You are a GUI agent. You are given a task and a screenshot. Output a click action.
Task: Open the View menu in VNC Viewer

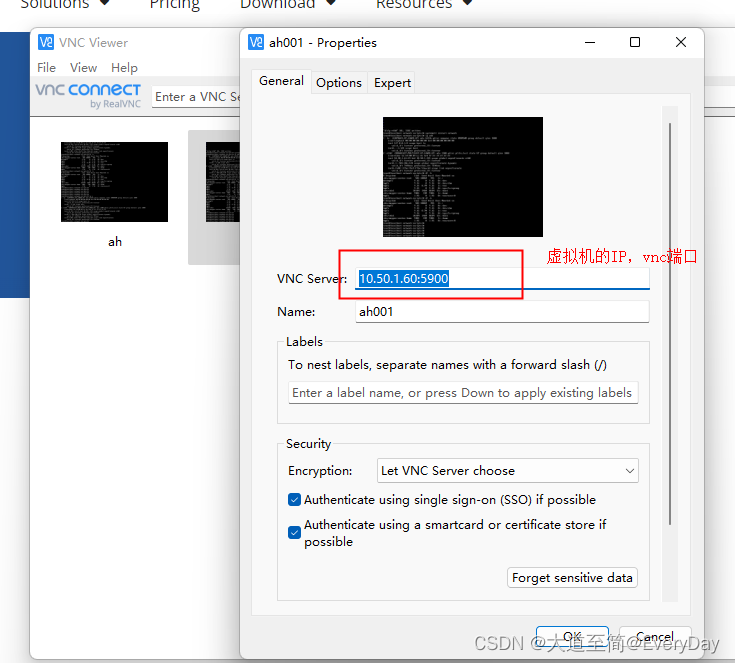(x=83, y=68)
